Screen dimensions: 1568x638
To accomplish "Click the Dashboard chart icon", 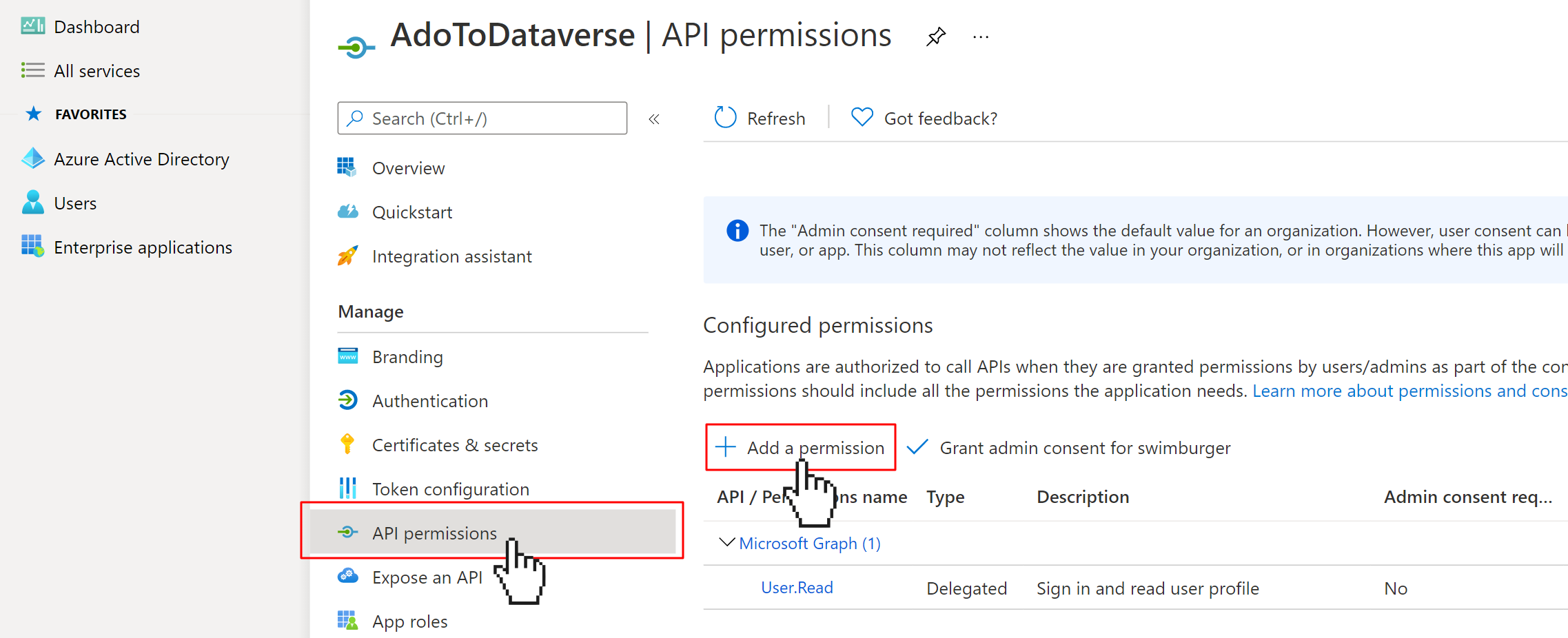I will click(x=32, y=26).
